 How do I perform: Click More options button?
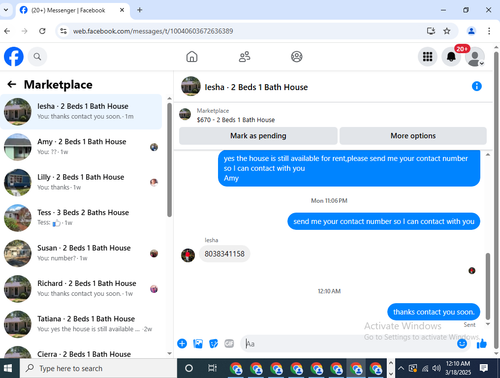tap(413, 136)
